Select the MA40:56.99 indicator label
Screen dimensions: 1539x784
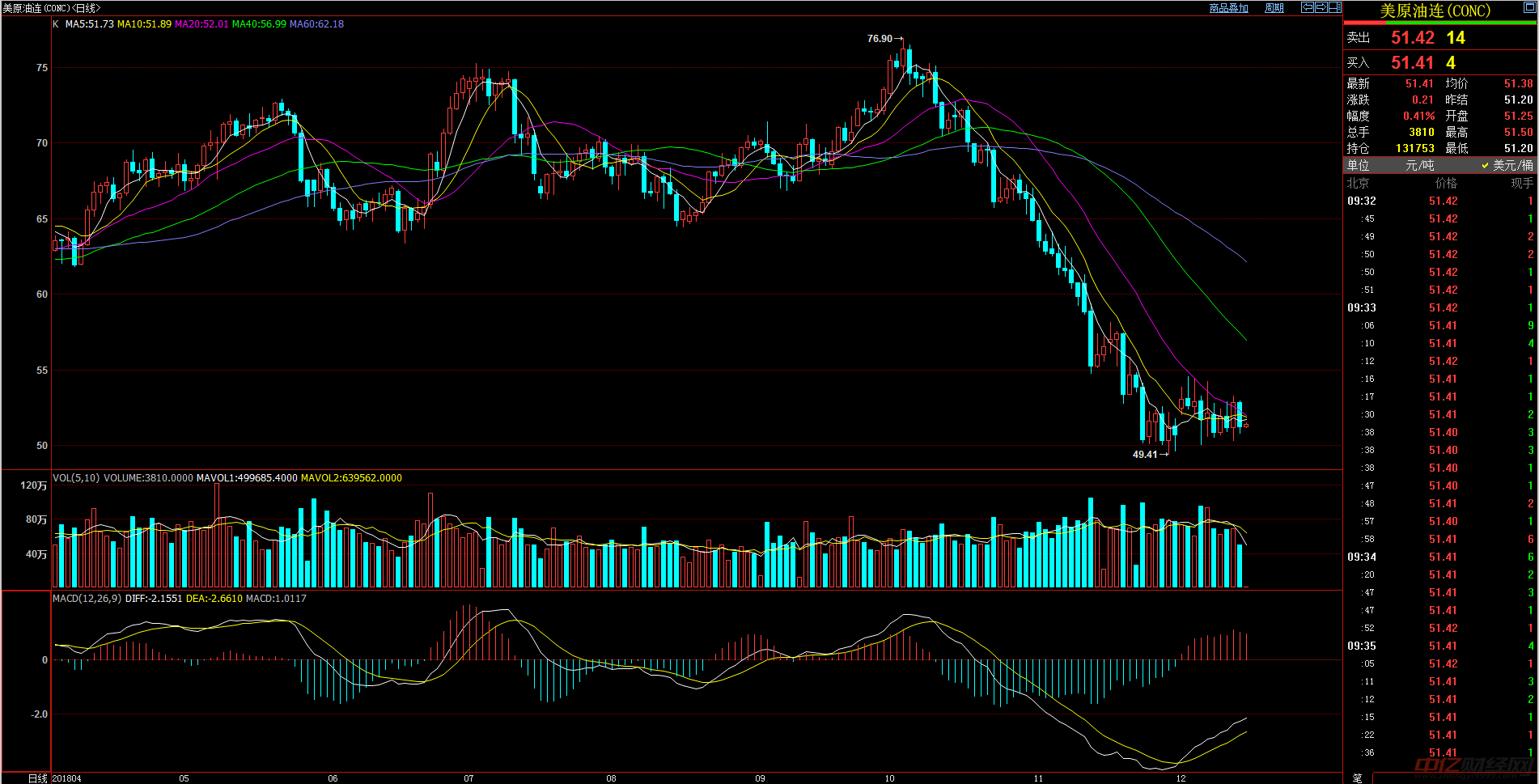tap(259, 24)
